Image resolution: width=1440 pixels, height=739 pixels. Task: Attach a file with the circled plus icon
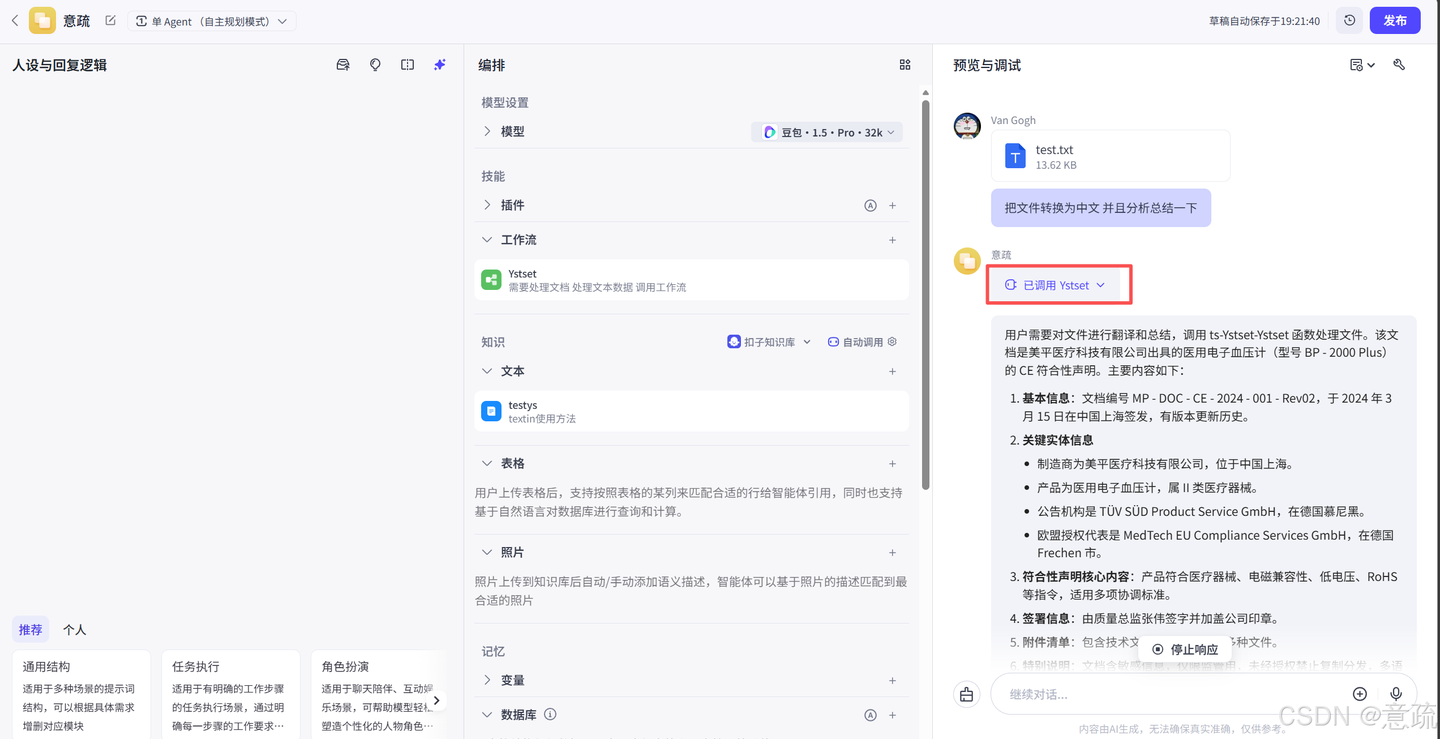pyautogui.click(x=1360, y=694)
